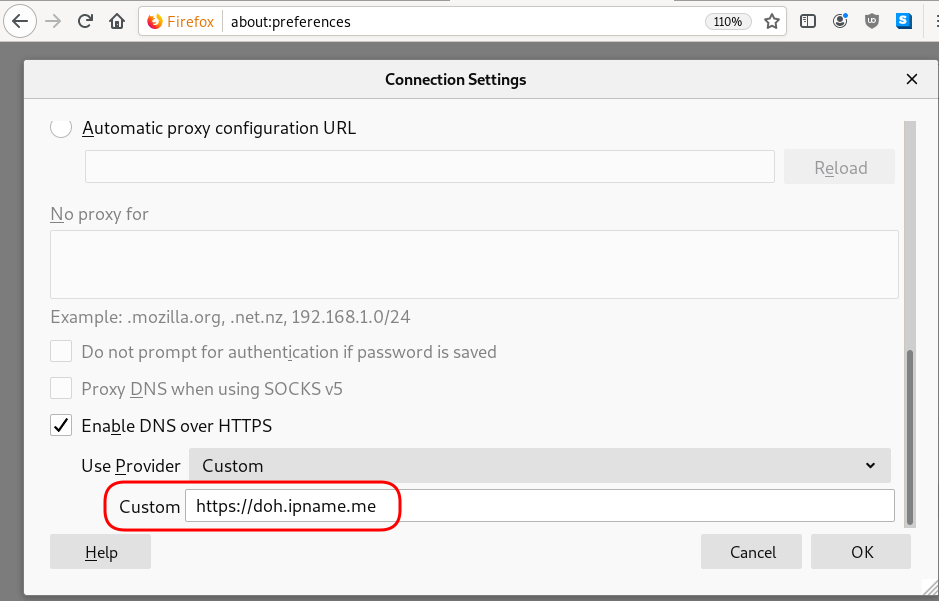The height and width of the screenshot is (601, 939).
Task: Toggle Proxy DNS when using SOCKS v5
Action: (x=62, y=389)
